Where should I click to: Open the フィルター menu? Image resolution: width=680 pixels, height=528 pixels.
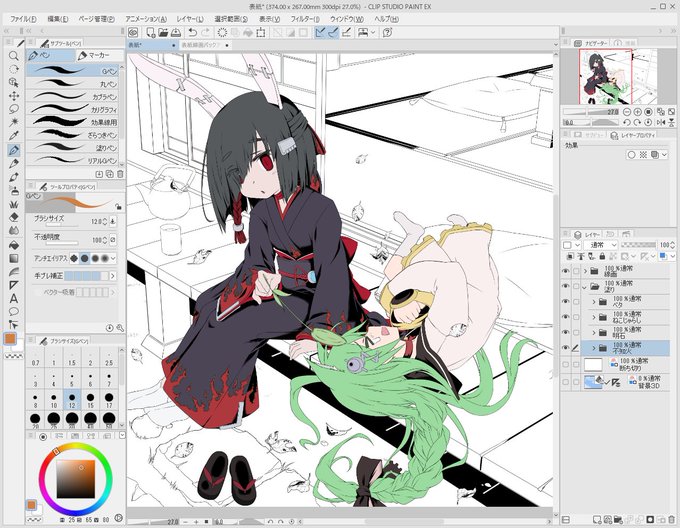(305, 19)
